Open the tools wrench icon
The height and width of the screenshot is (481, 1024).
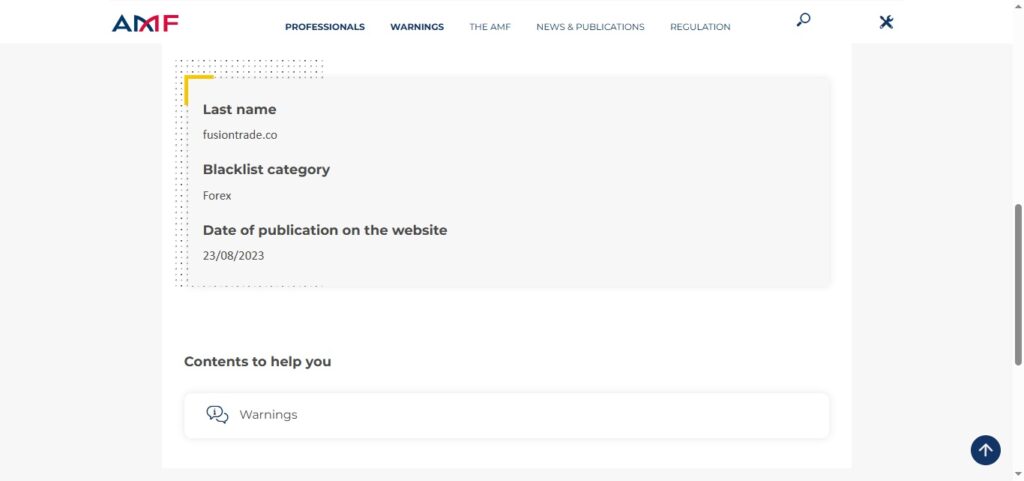point(886,22)
